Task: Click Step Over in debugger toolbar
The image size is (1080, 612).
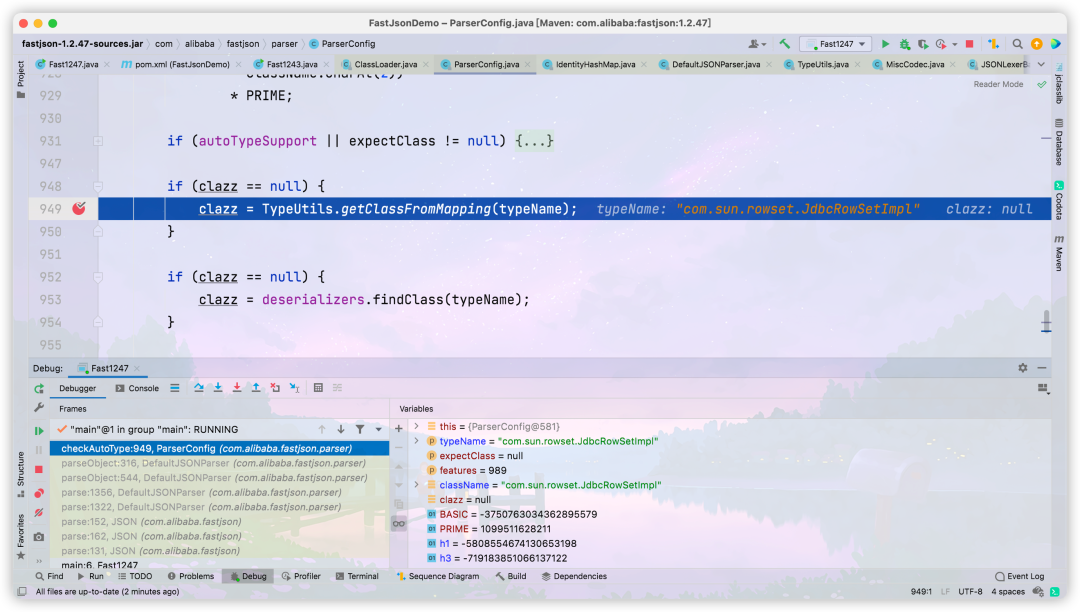Action: [x=198, y=388]
